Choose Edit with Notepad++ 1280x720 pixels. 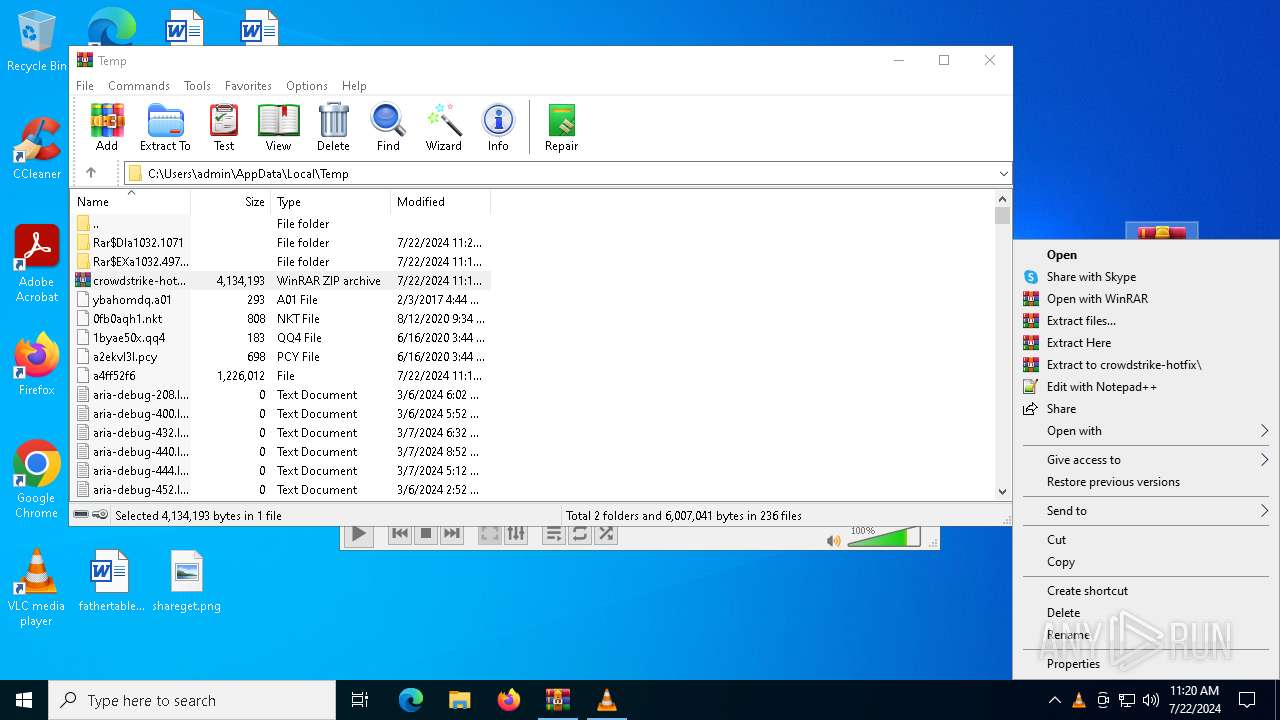tap(1146, 387)
